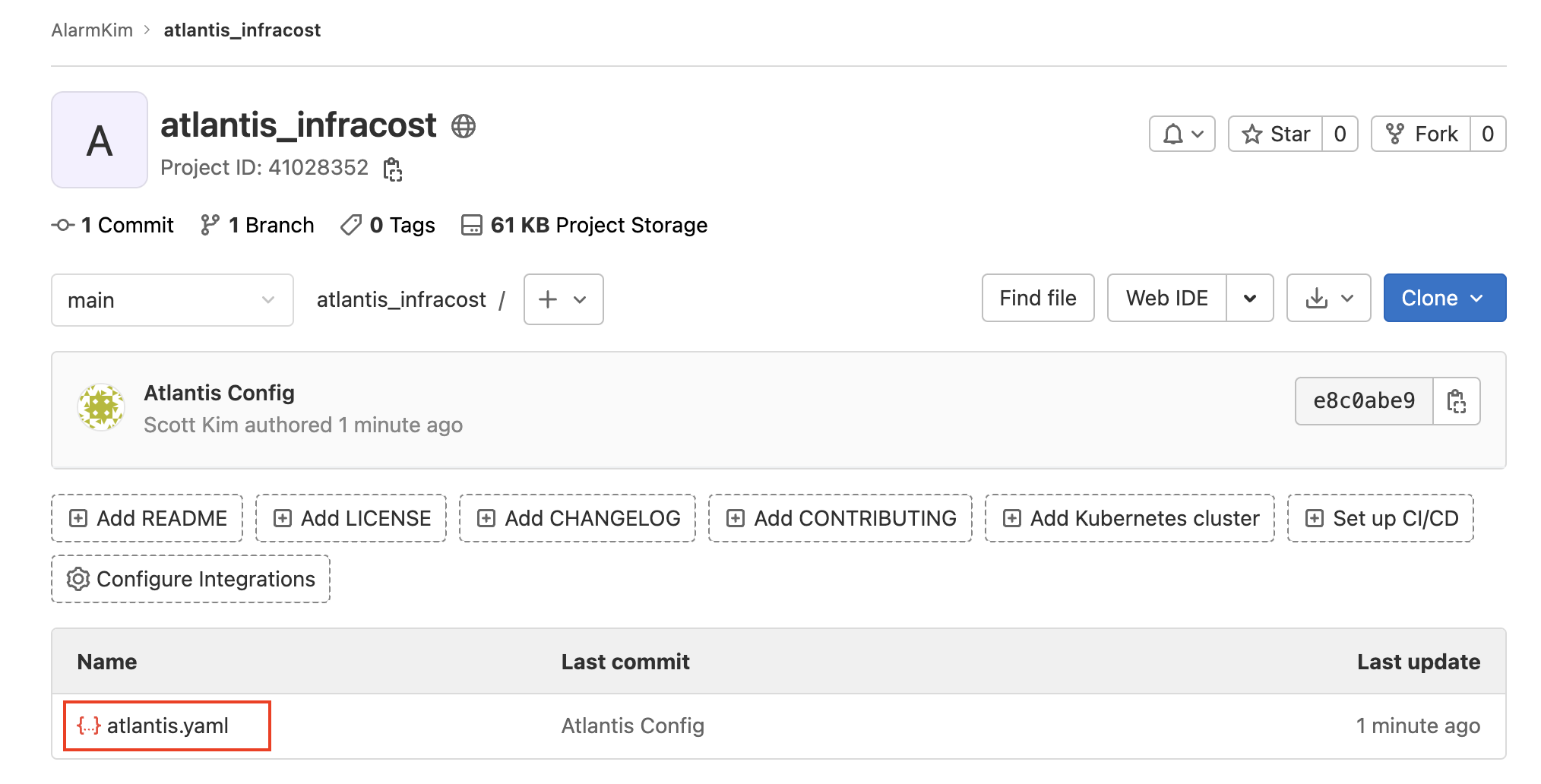Open the 0 Tags link
Viewport: 1541px width, 784px height.
click(x=388, y=225)
